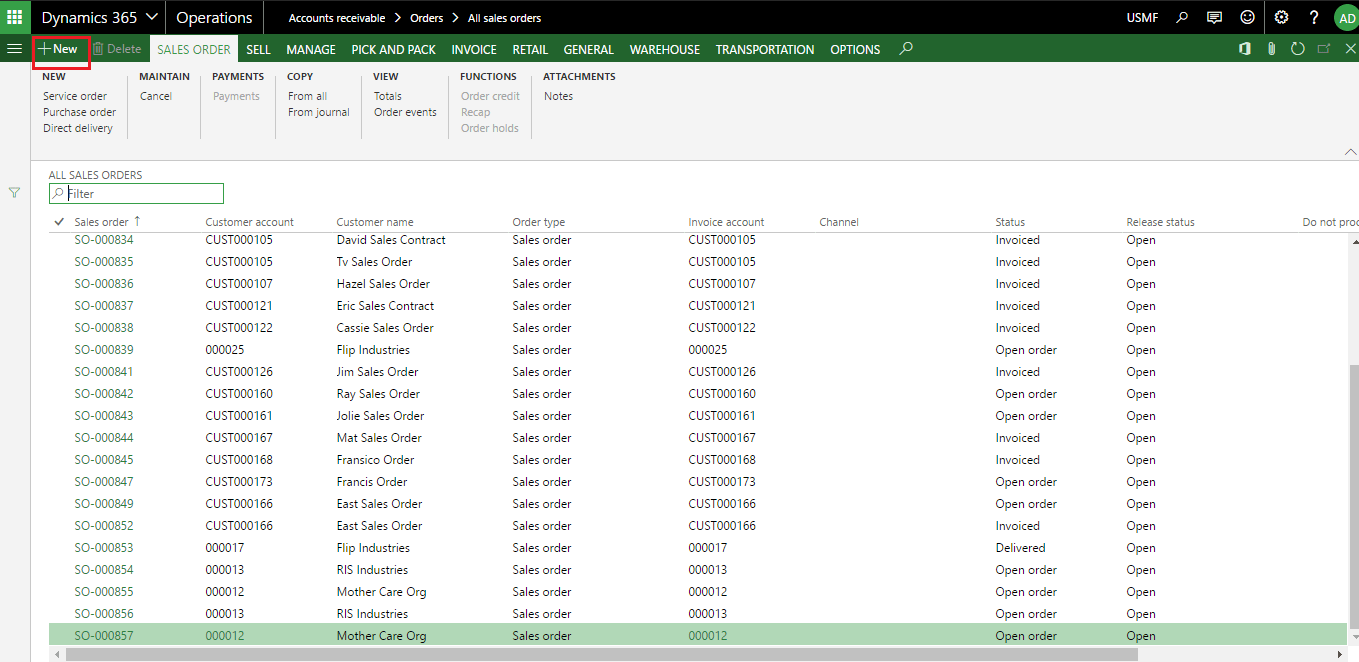Open the Office icon in the action pane
The height and width of the screenshot is (662, 1359).
click(1244, 48)
